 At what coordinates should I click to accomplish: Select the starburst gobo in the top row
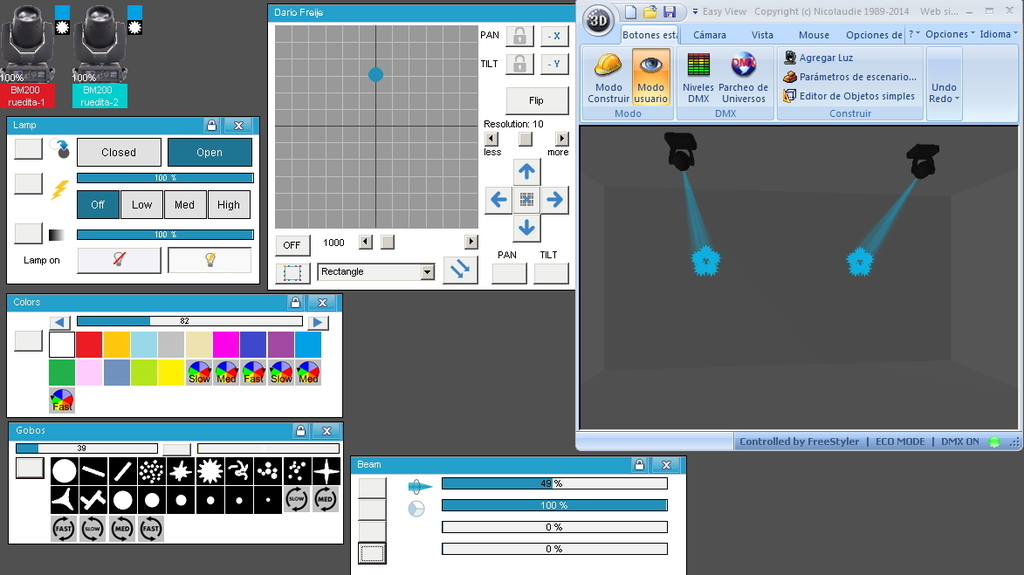coord(210,471)
